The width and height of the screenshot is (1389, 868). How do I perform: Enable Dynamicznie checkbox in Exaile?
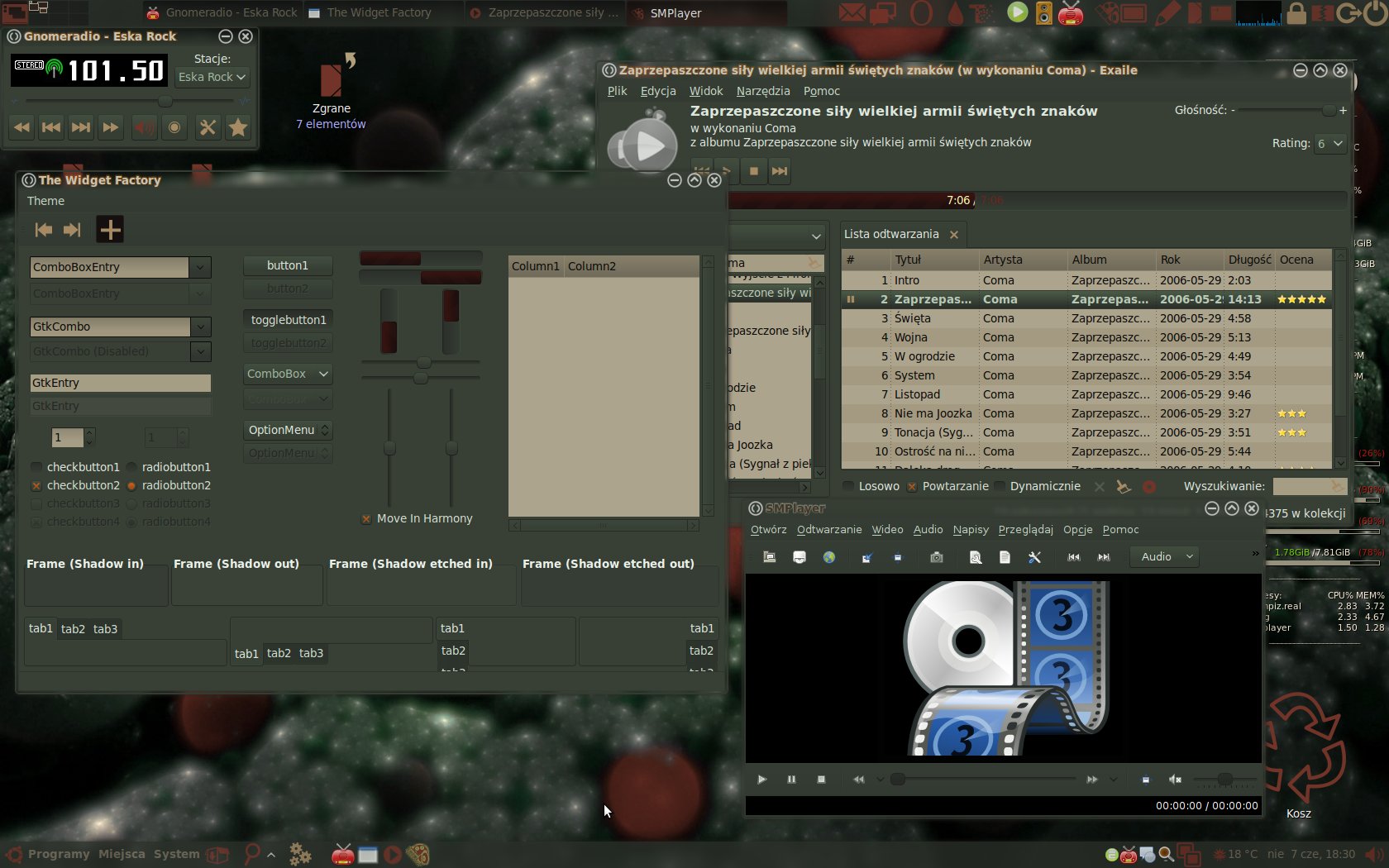[1000, 486]
